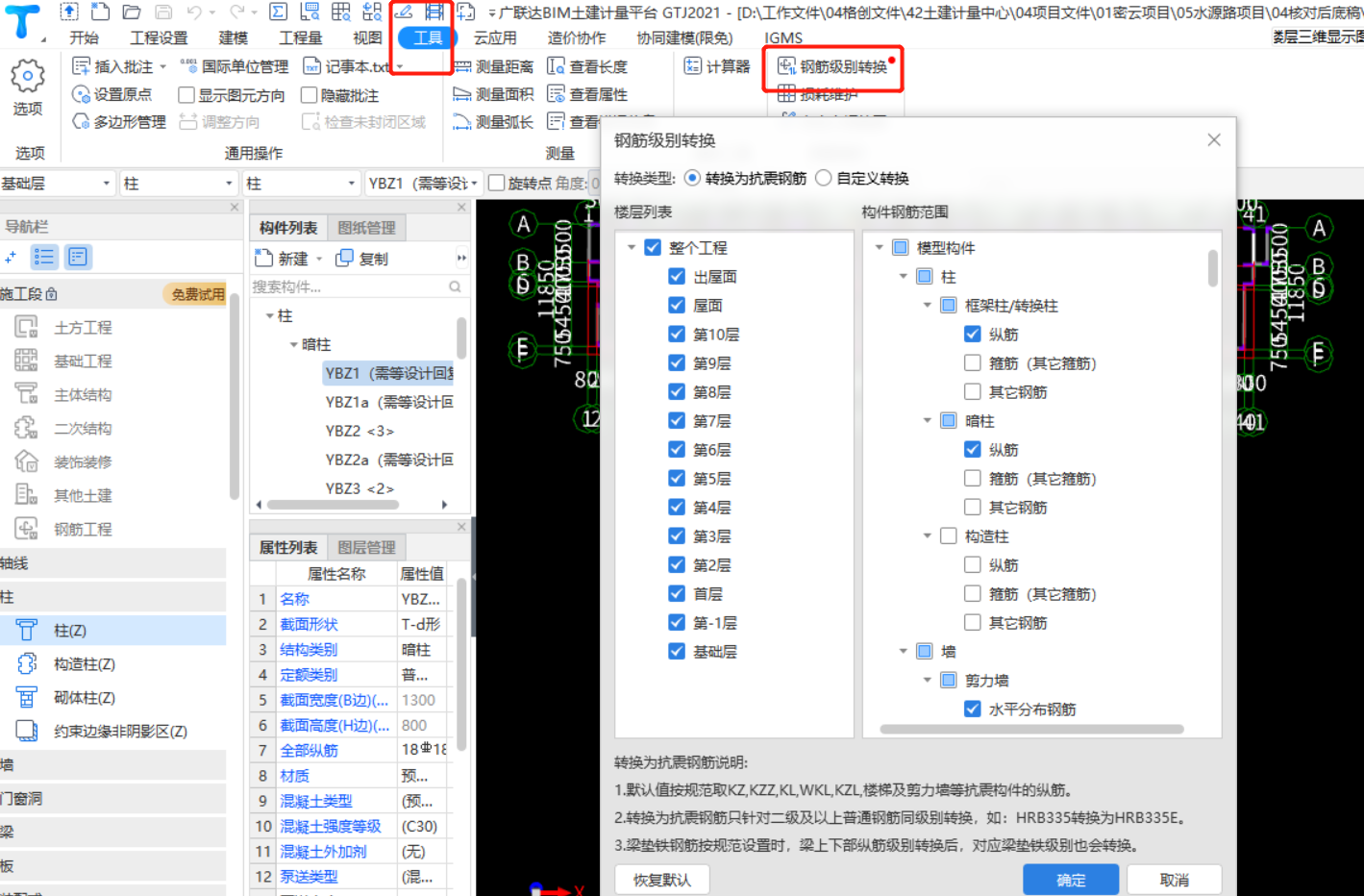Click 取消 to cancel dialog

[1174, 880]
